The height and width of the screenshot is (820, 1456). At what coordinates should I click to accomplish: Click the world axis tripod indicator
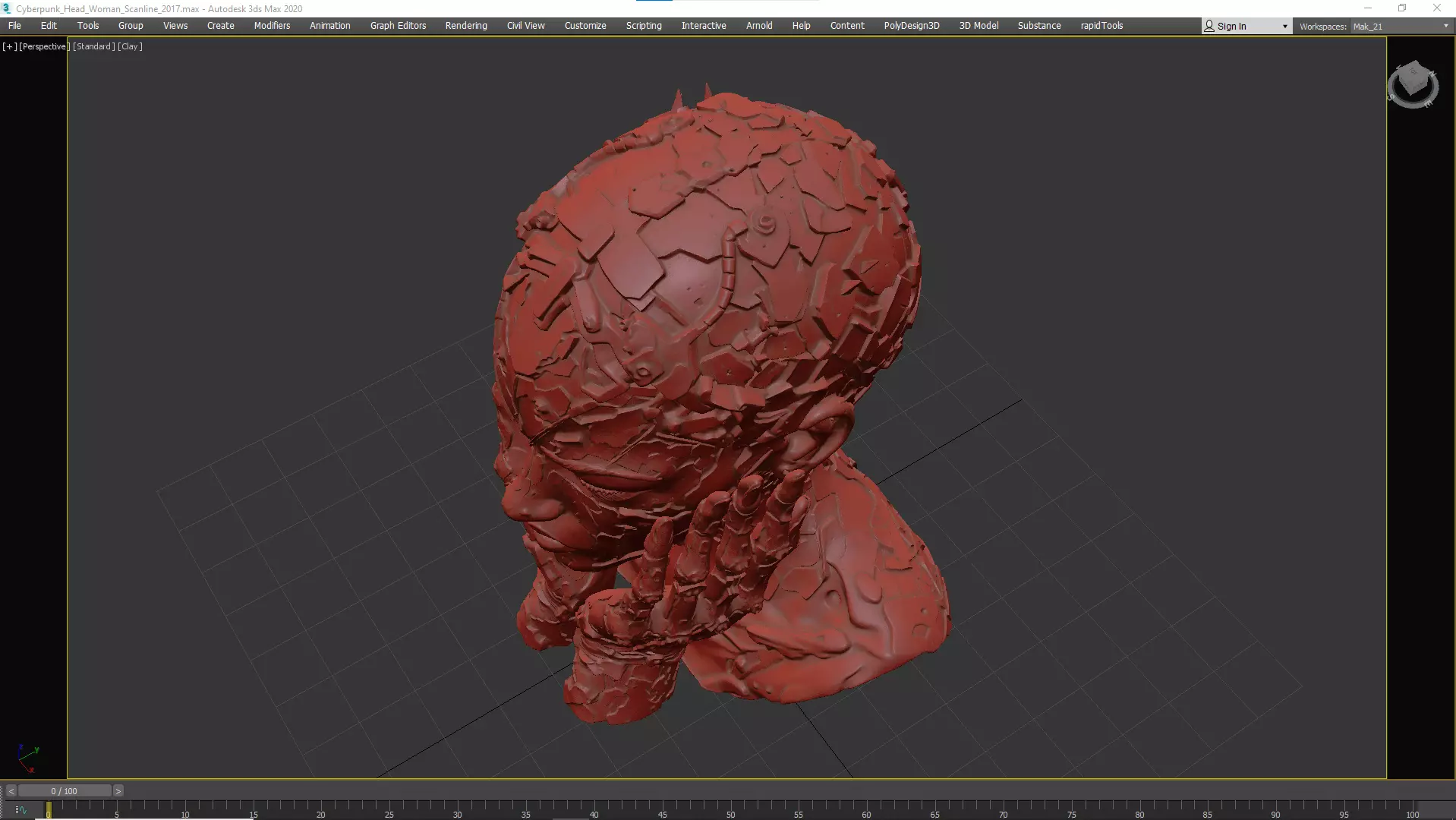[28, 758]
